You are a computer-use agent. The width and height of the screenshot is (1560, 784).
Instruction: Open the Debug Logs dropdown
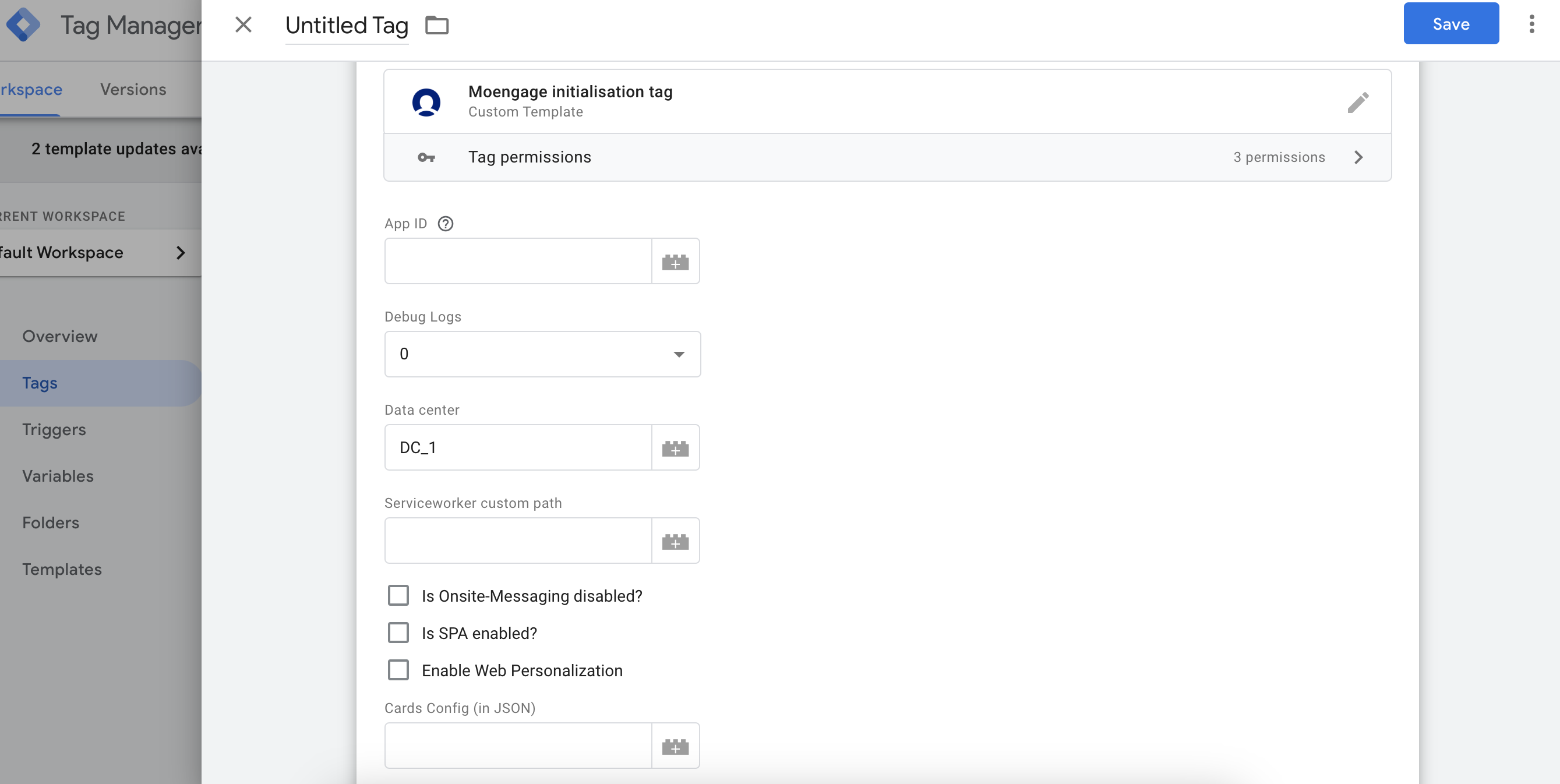coord(677,354)
